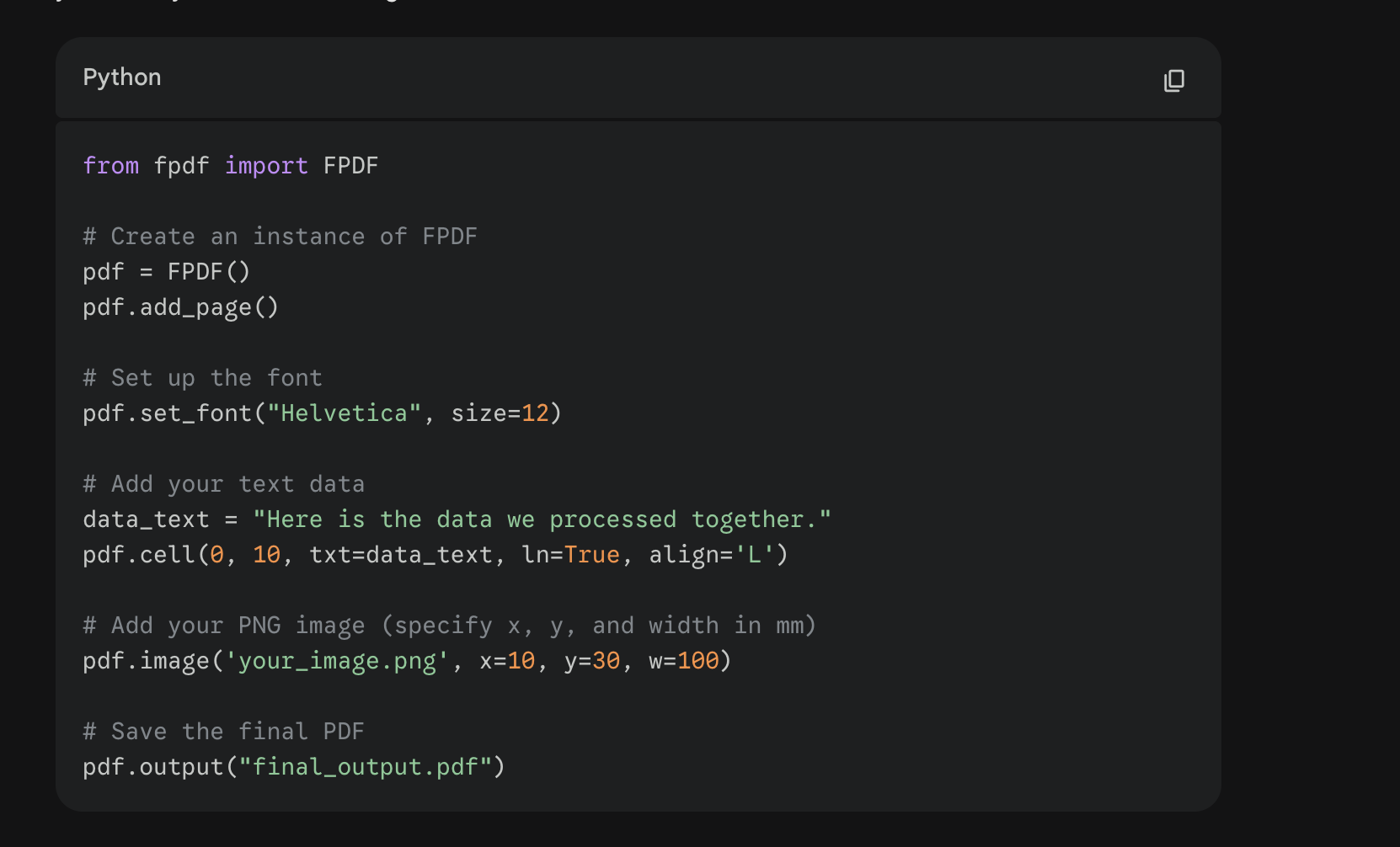
Task: Click the 'from fpdf import FPDF' line
Action: pos(230,166)
